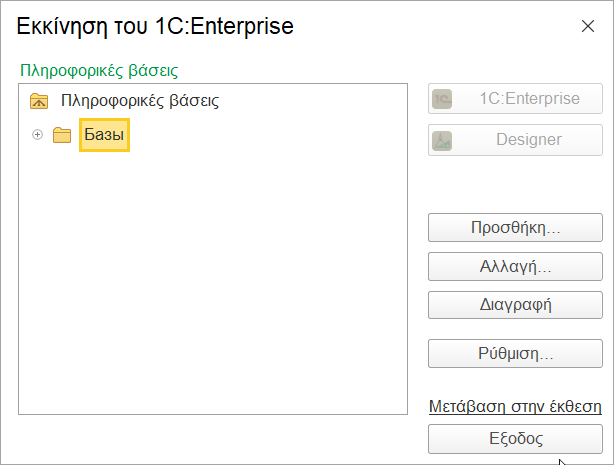
Task: Click the 1C logo icon on Enterprise button
Action: point(442,99)
